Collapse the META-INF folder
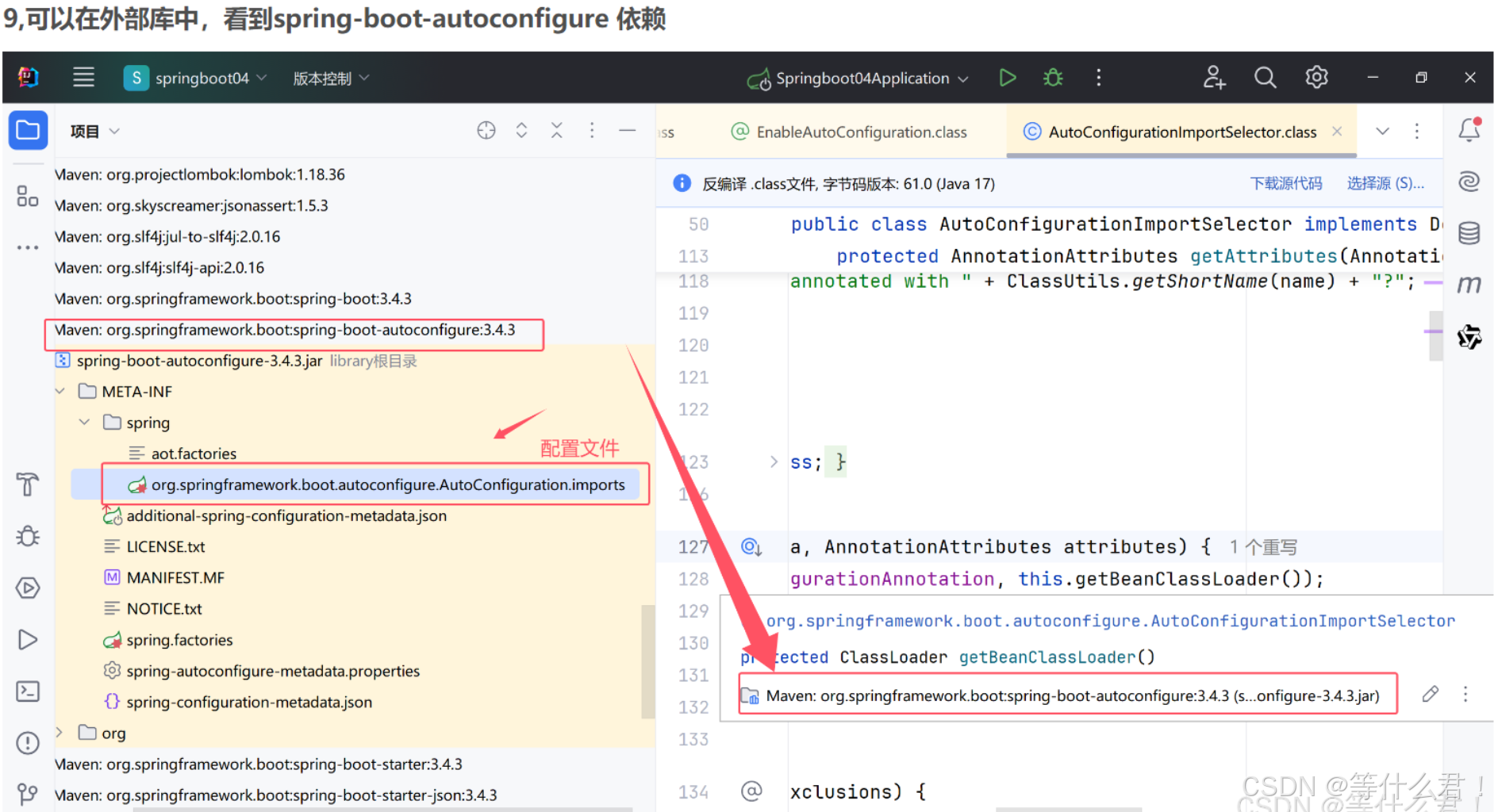This screenshot has height=812, width=1498. (x=60, y=391)
